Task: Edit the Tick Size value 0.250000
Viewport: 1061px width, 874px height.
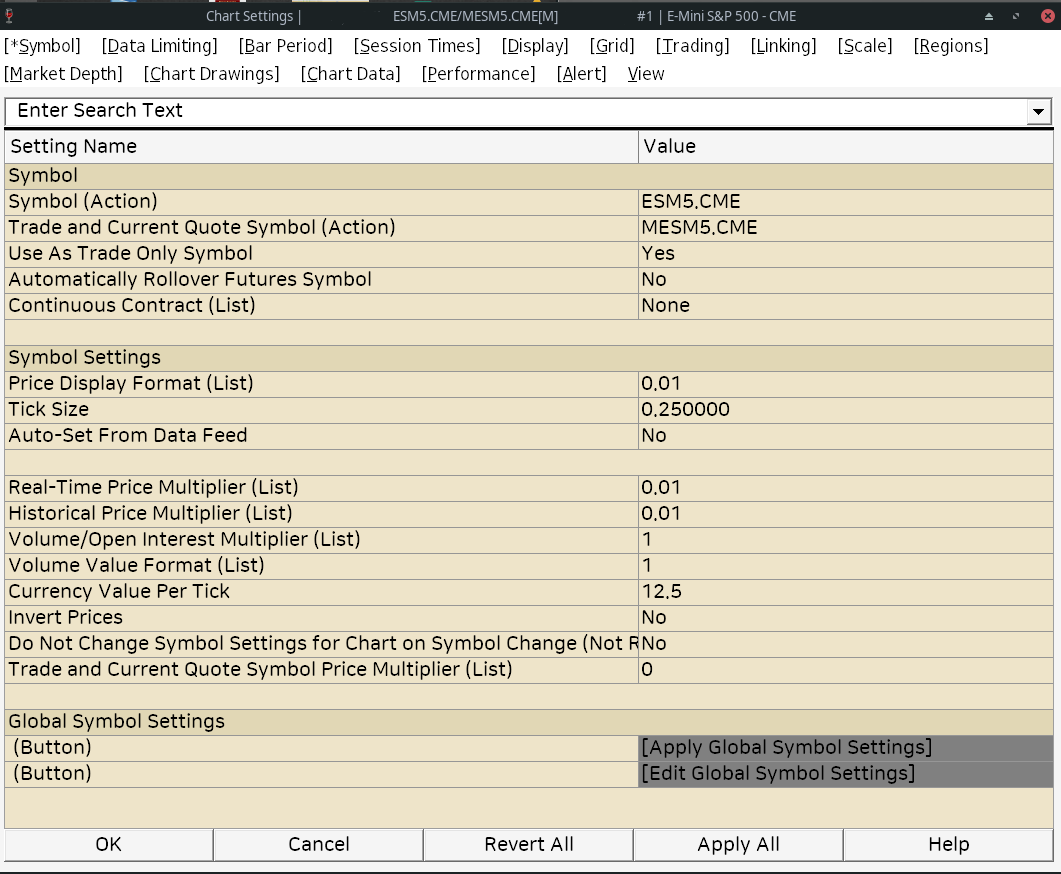Action: 846,410
